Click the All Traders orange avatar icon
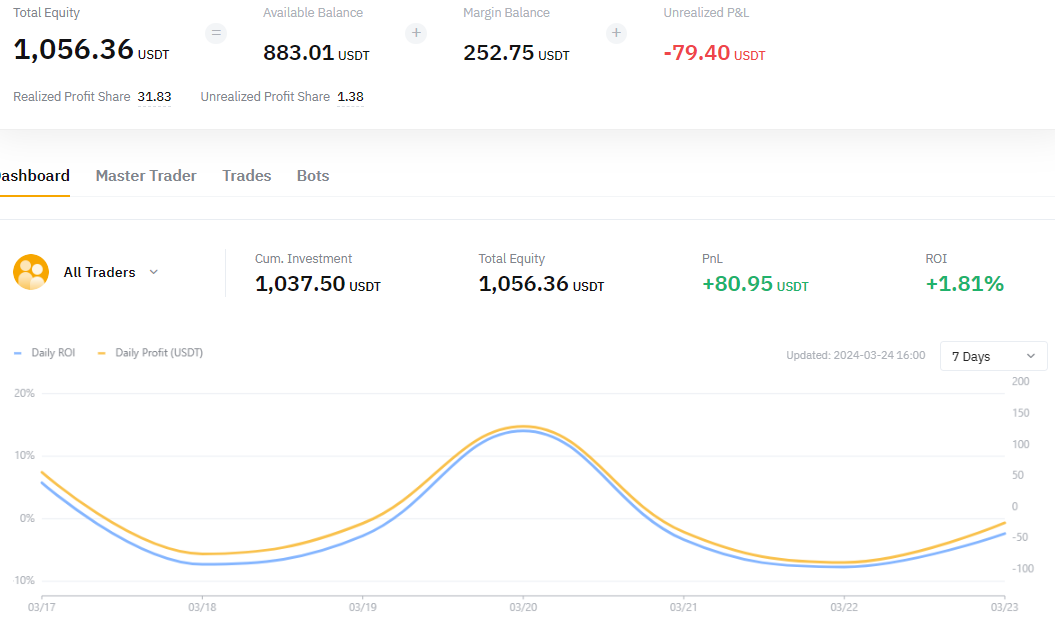The image size is (1055, 643). pyautogui.click(x=31, y=272)
